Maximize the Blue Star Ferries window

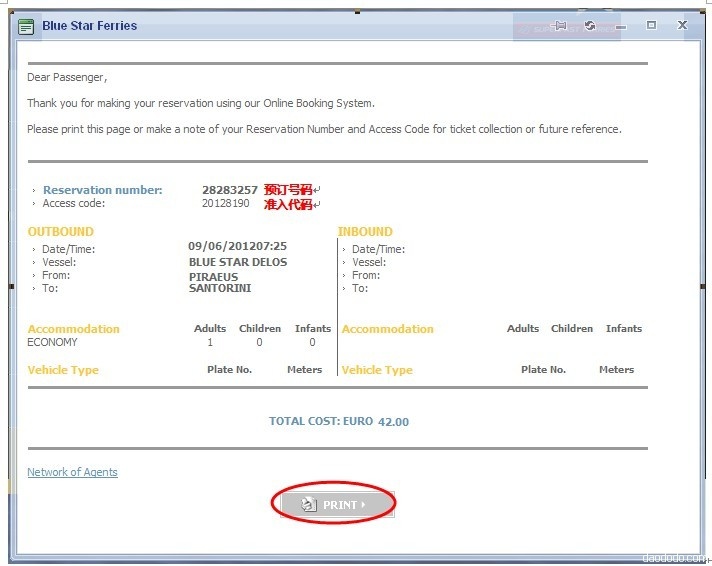click(x=651, y=25)
